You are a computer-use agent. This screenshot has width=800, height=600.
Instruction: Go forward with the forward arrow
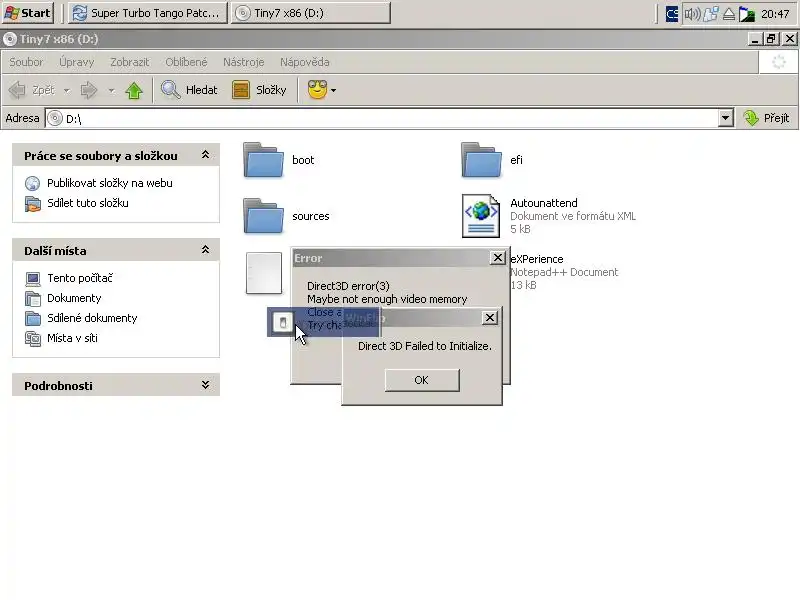click(x=89, y=90)
